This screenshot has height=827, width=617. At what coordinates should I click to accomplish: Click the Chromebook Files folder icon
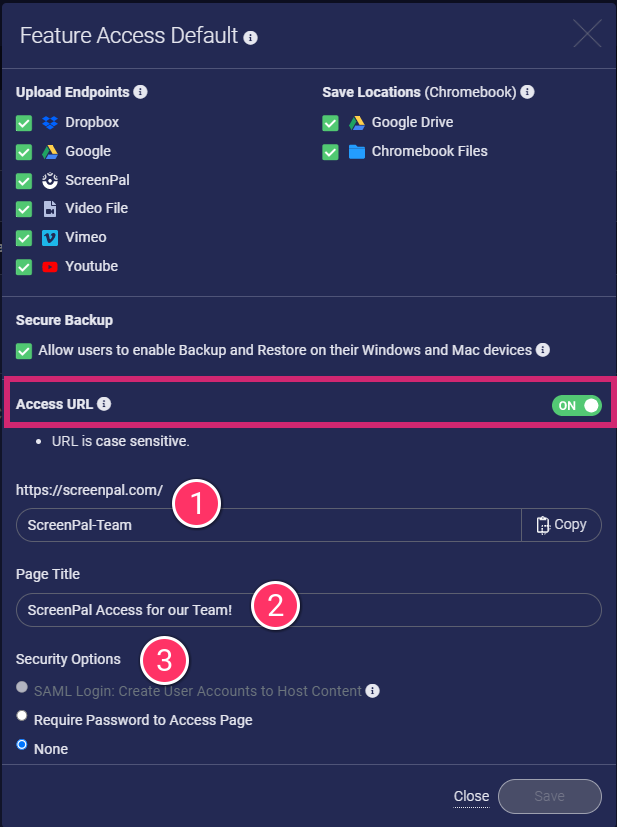pos(357,152)
